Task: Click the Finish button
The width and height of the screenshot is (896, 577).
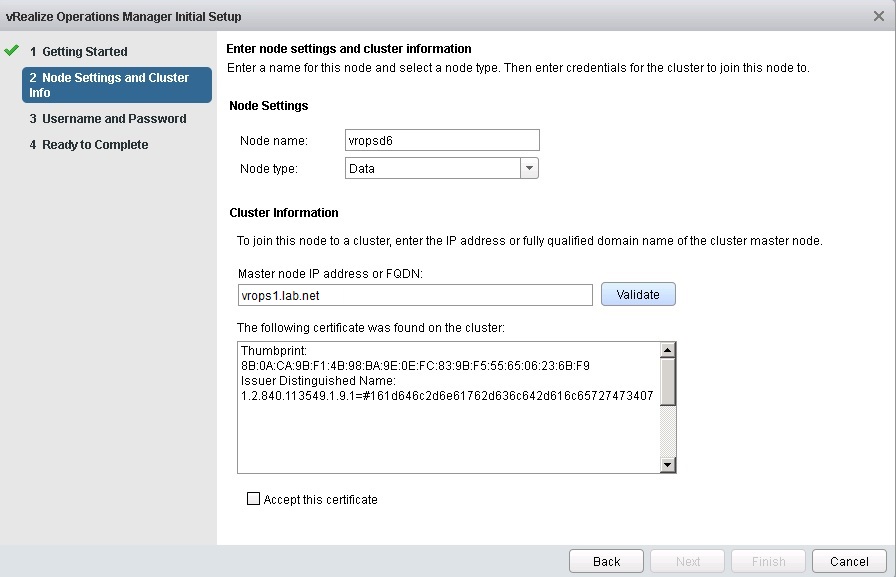Action: [x=768, y=561]
